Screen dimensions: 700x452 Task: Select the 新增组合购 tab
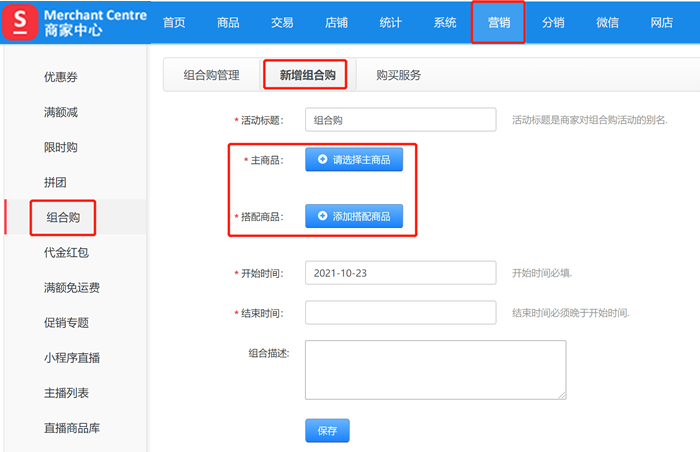(x=306, y=74)
